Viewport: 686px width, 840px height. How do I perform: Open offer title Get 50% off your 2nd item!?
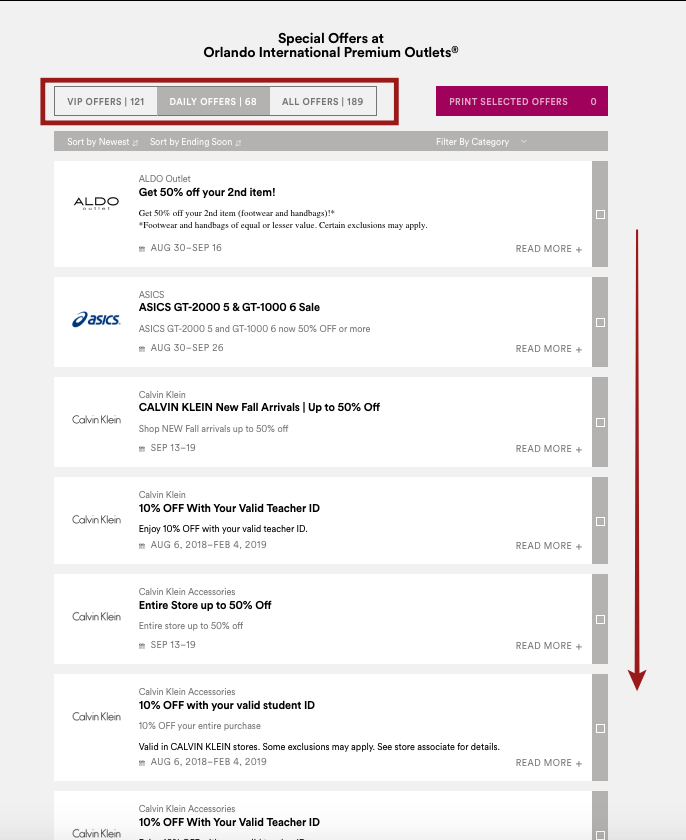pyautogui.click(x=207, y=192)
